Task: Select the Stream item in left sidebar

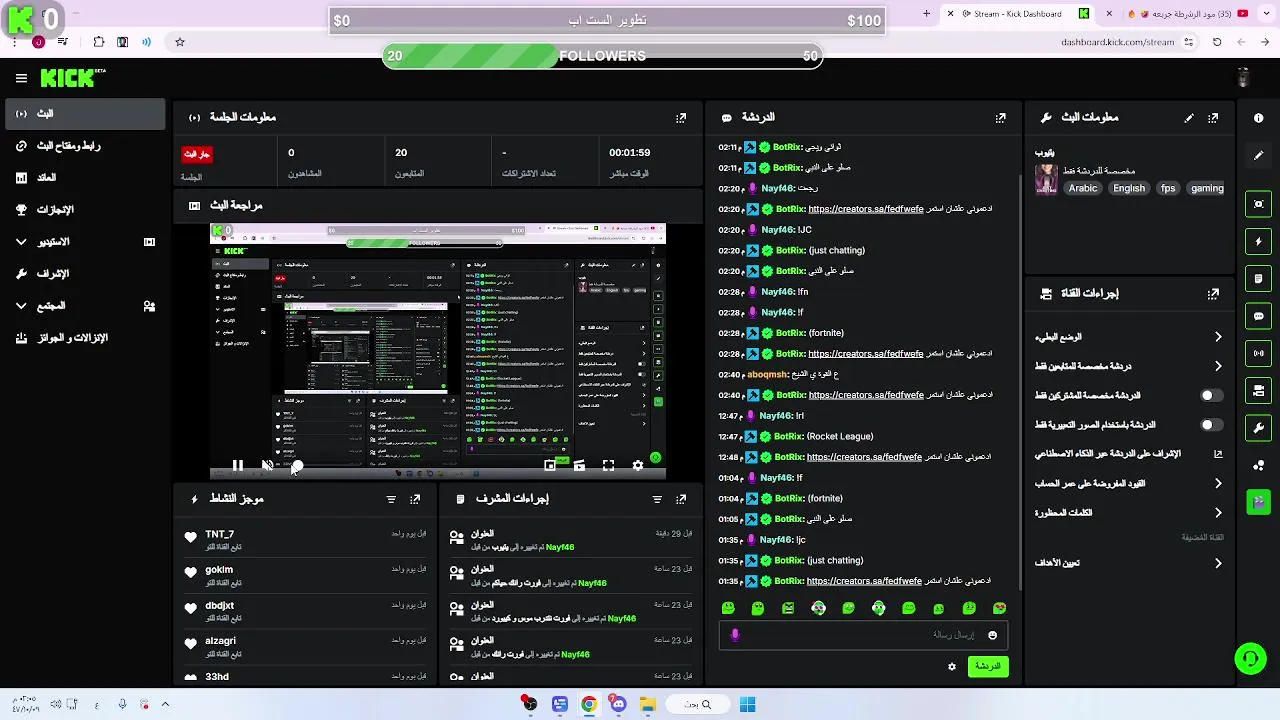Action: click(84, 114)
